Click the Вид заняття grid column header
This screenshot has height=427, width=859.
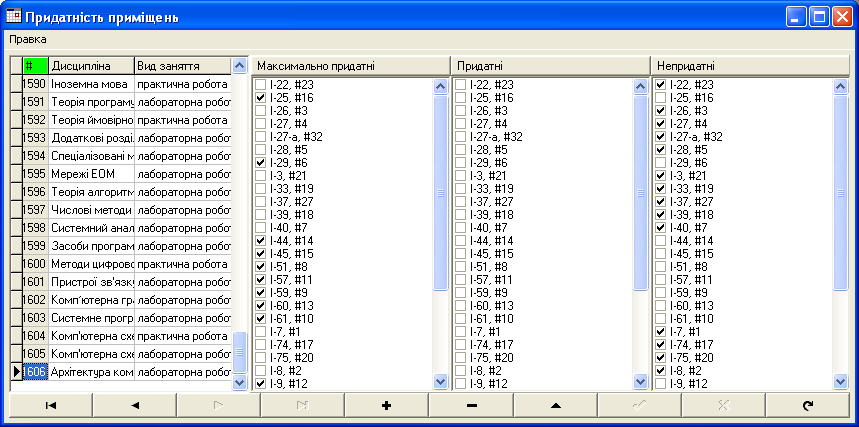click(183, 66)
